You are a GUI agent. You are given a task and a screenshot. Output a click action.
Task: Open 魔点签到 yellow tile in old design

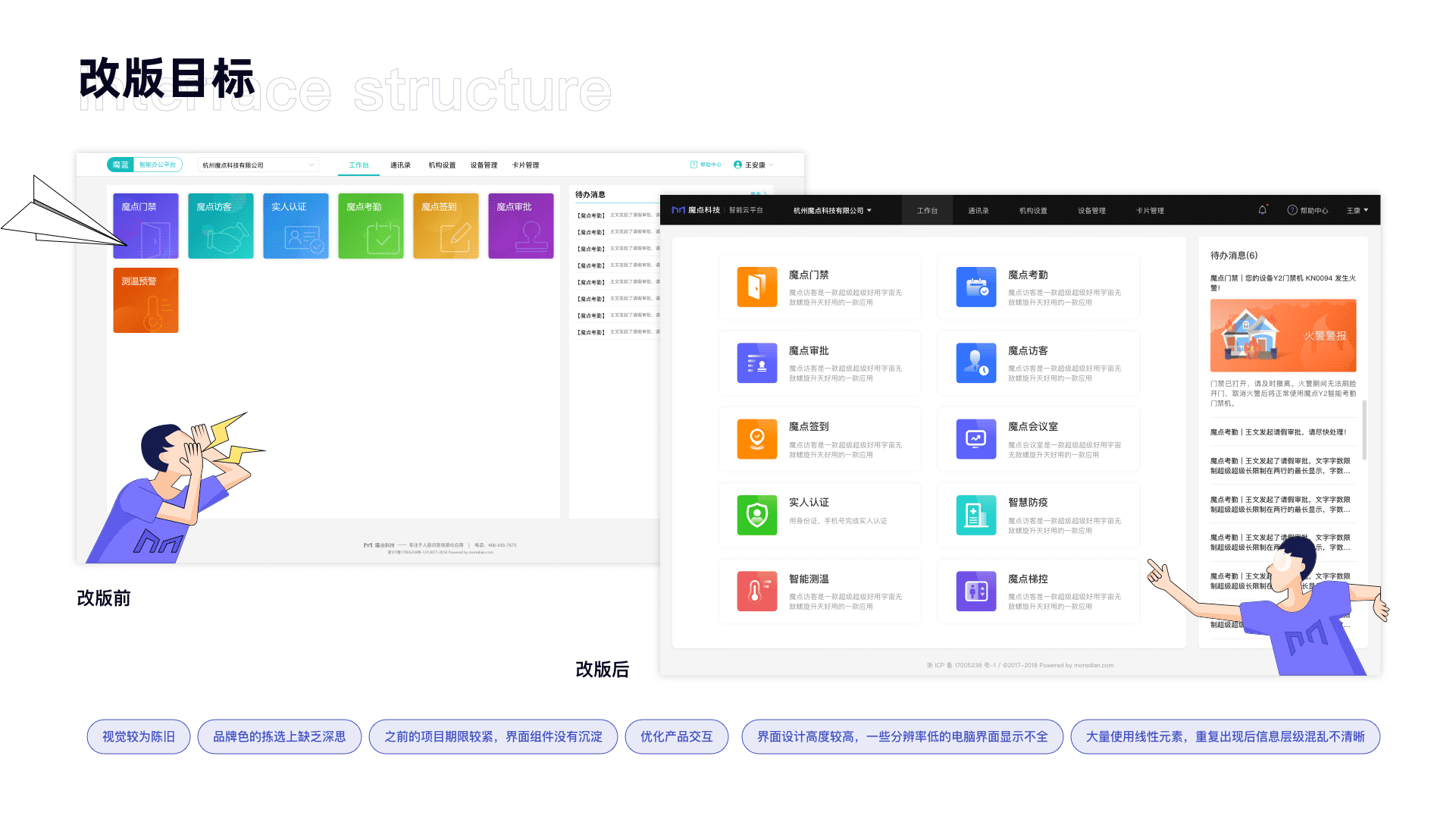point(446,226)
